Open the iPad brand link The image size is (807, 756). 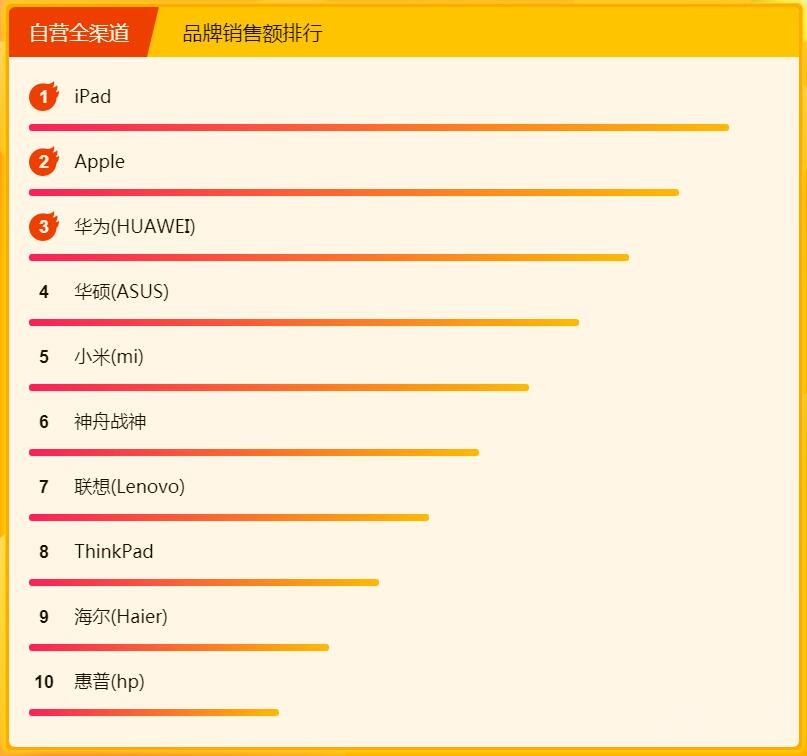(93, 97)
